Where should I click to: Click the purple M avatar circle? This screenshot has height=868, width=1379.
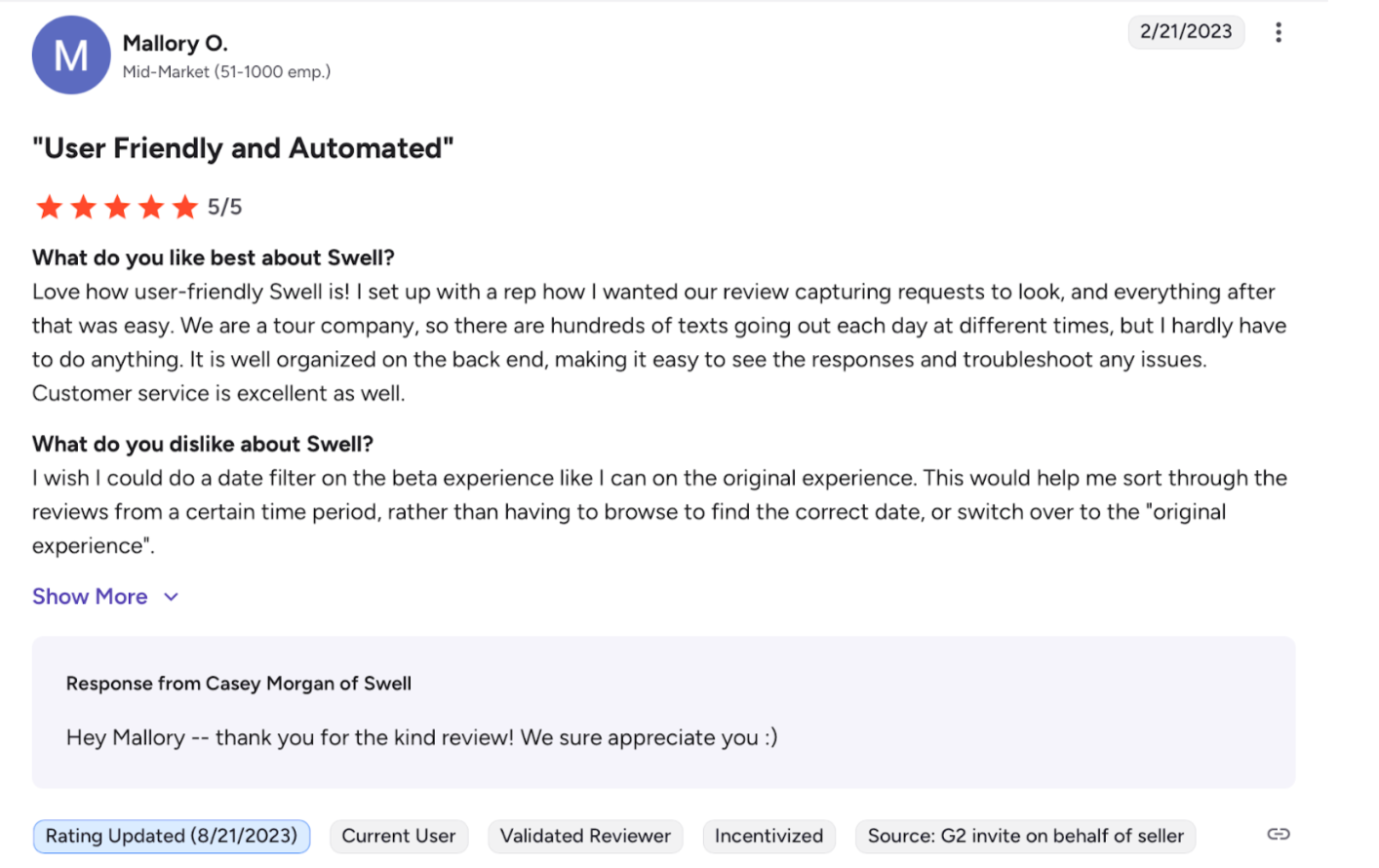(71, 56)
